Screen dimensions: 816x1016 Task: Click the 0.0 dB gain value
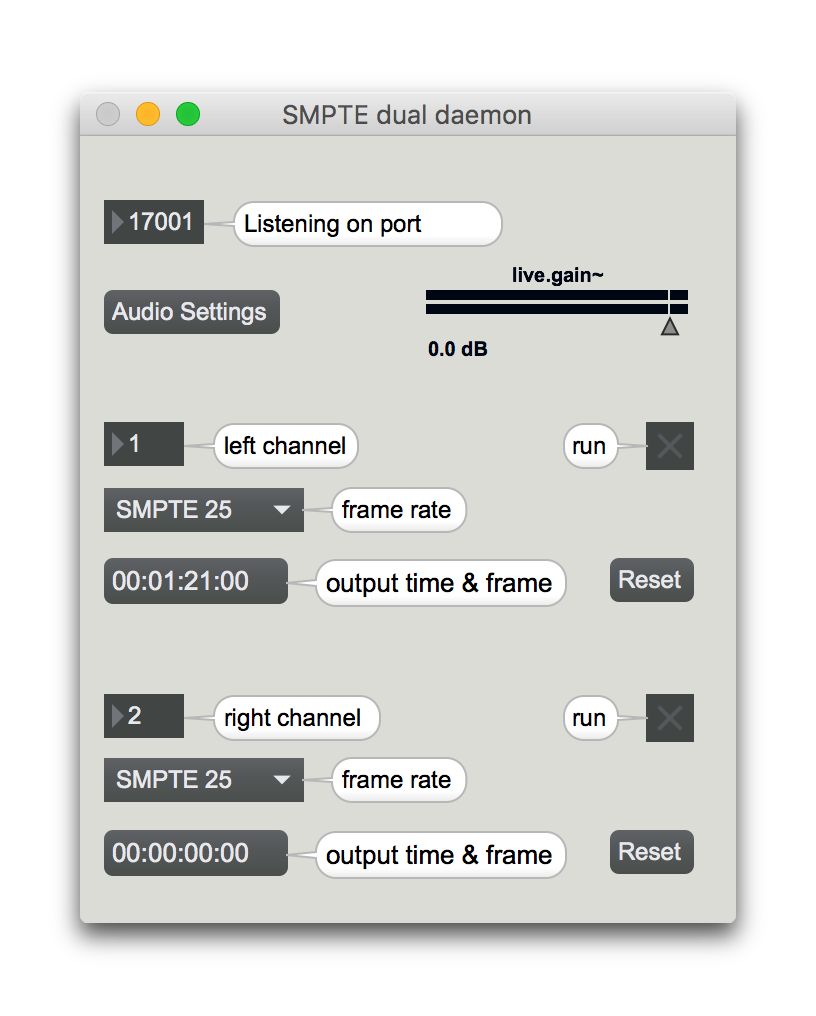[x=458, y=349]
